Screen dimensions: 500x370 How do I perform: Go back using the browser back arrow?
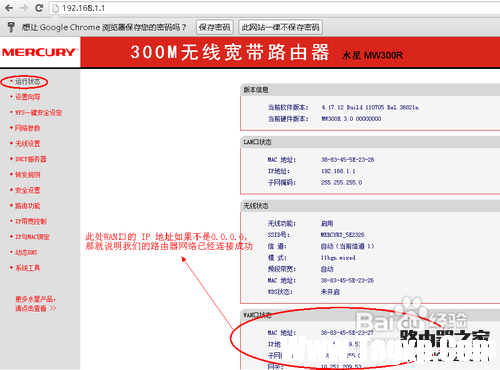(x=9, y=8)
